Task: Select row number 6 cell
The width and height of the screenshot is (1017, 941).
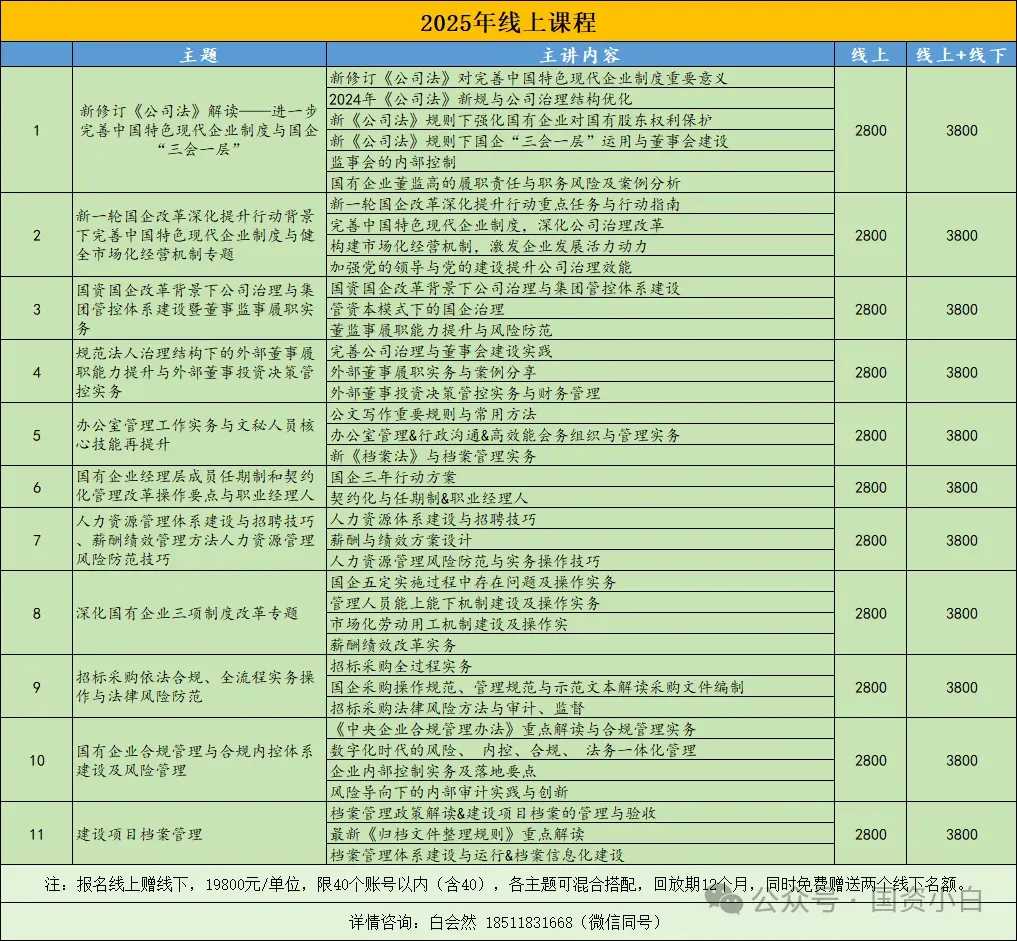Action: click(x=36, y=487)
